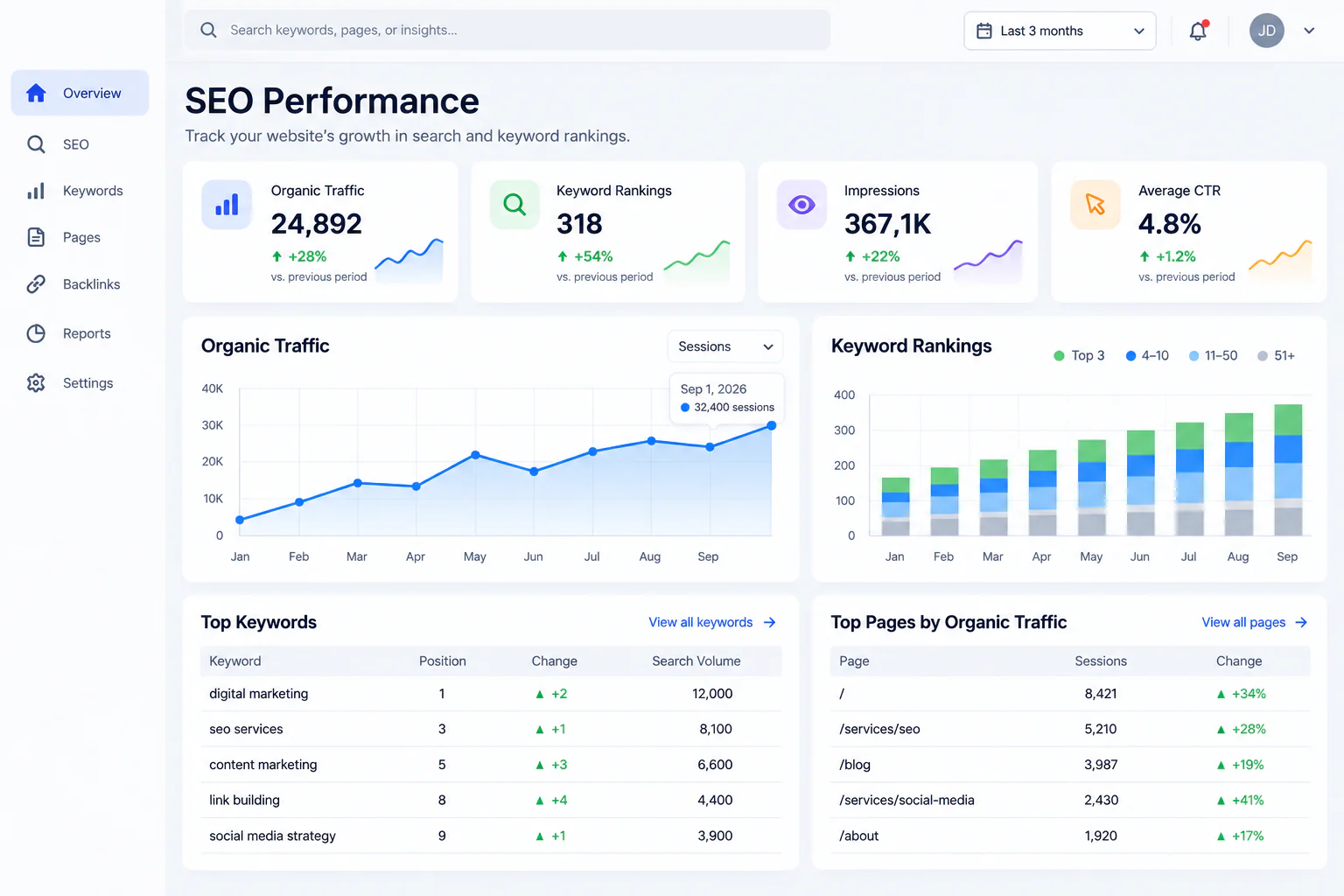
Task: Click the arrow next to View all keywords
Action: (770, 622)
